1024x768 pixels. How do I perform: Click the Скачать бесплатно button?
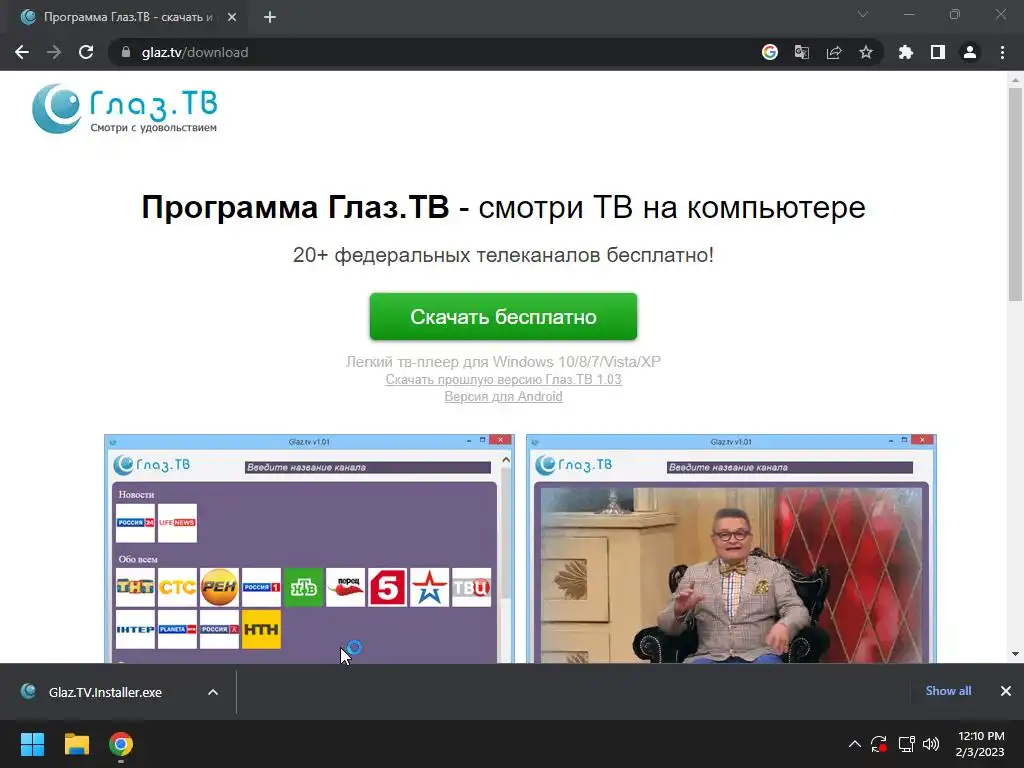(x=503, y=317)
